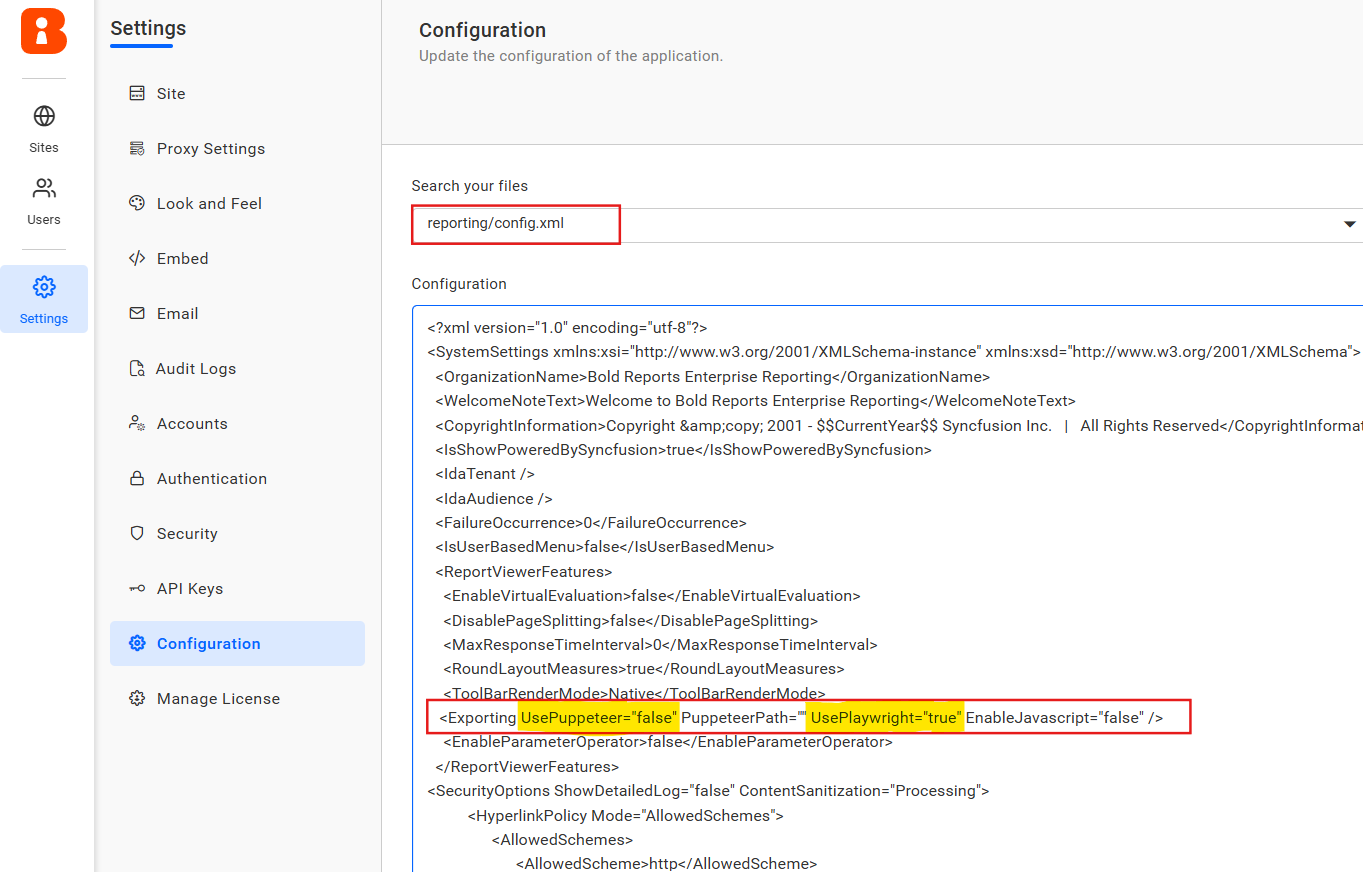Click the Email envelope icon
The image size is (1363, 872).
point(137,313)
